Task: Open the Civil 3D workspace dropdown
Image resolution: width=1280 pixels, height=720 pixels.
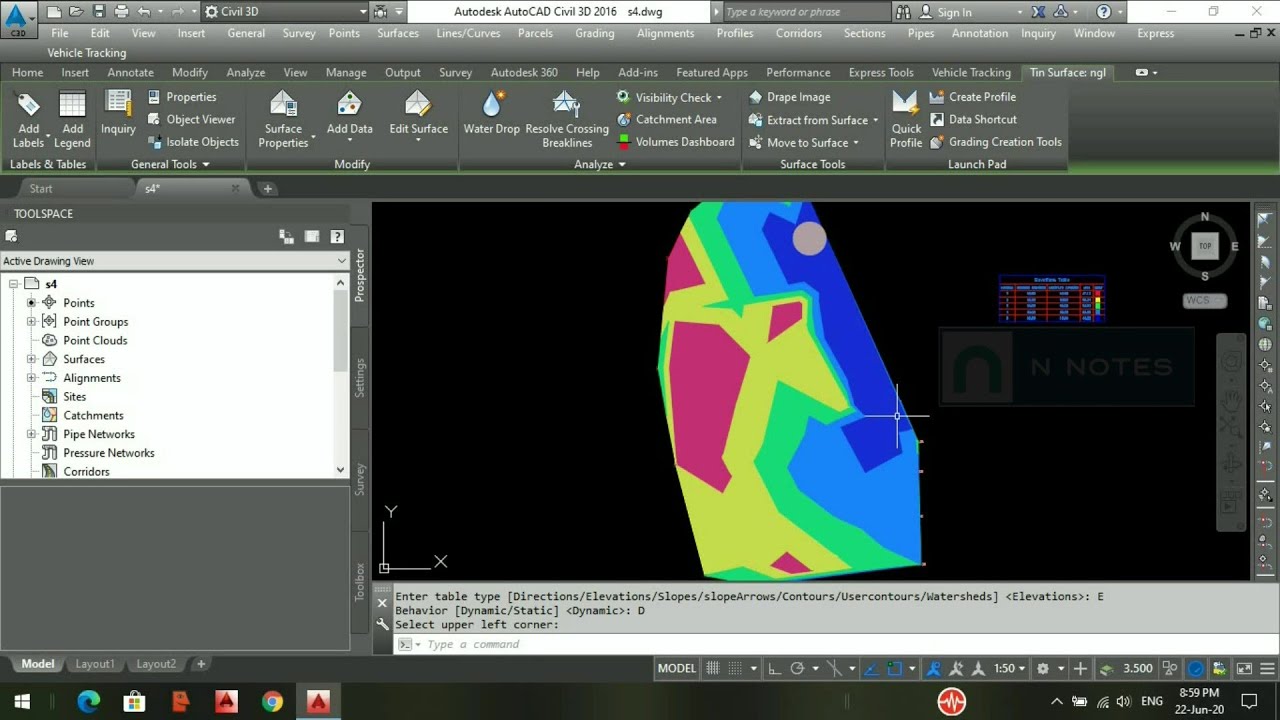Action: click(x=285, y=12)
